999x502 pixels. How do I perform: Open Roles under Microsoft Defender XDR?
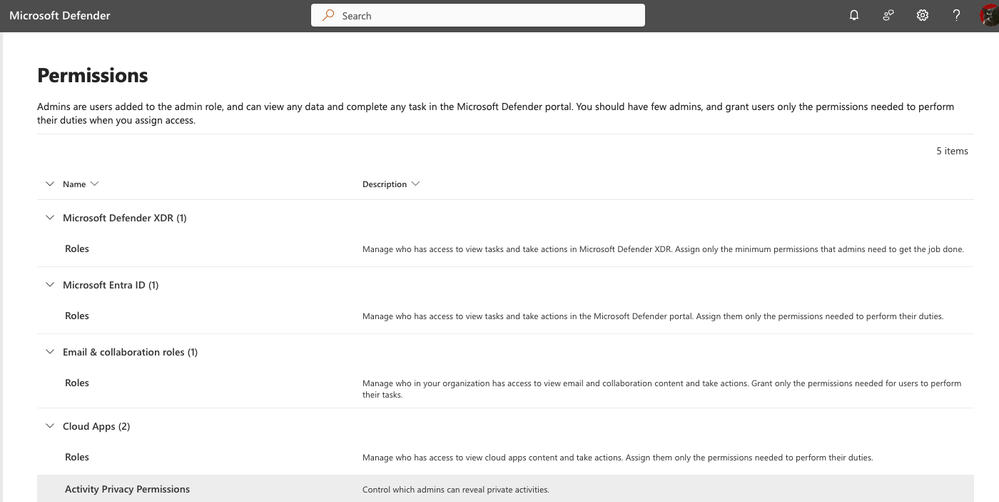click(76, 248)
